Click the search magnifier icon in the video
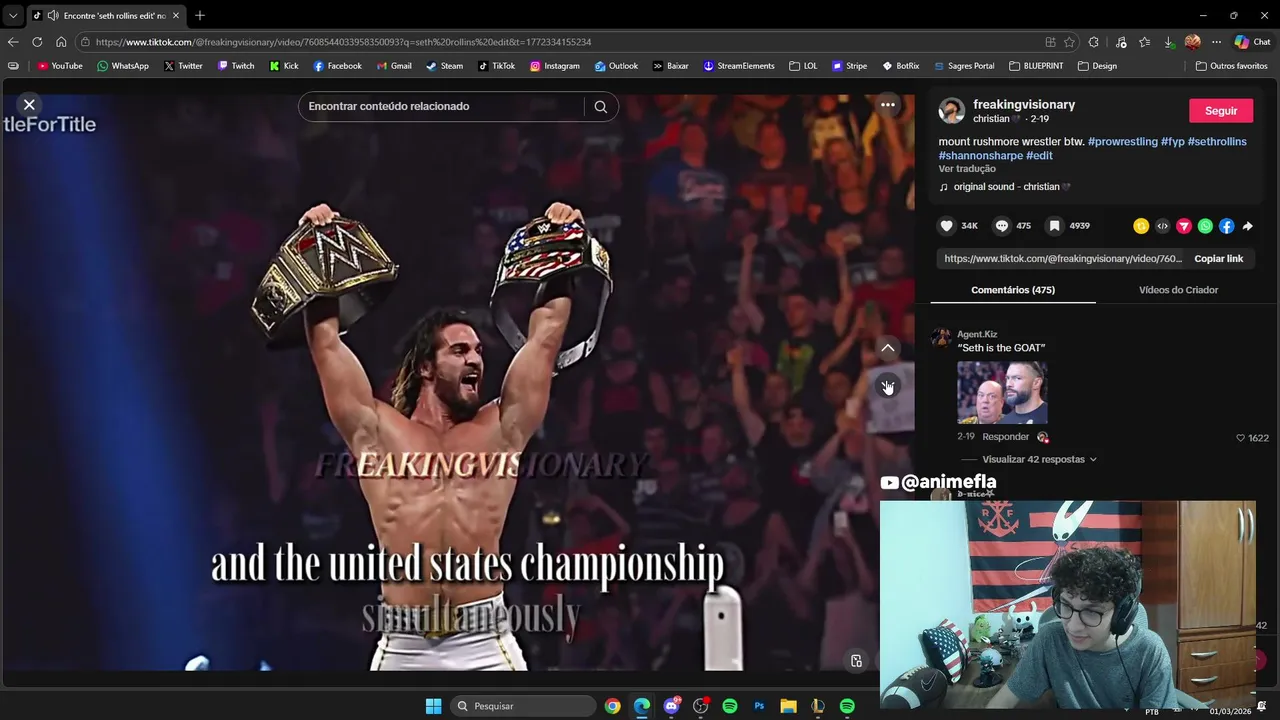 pos(601,106)
